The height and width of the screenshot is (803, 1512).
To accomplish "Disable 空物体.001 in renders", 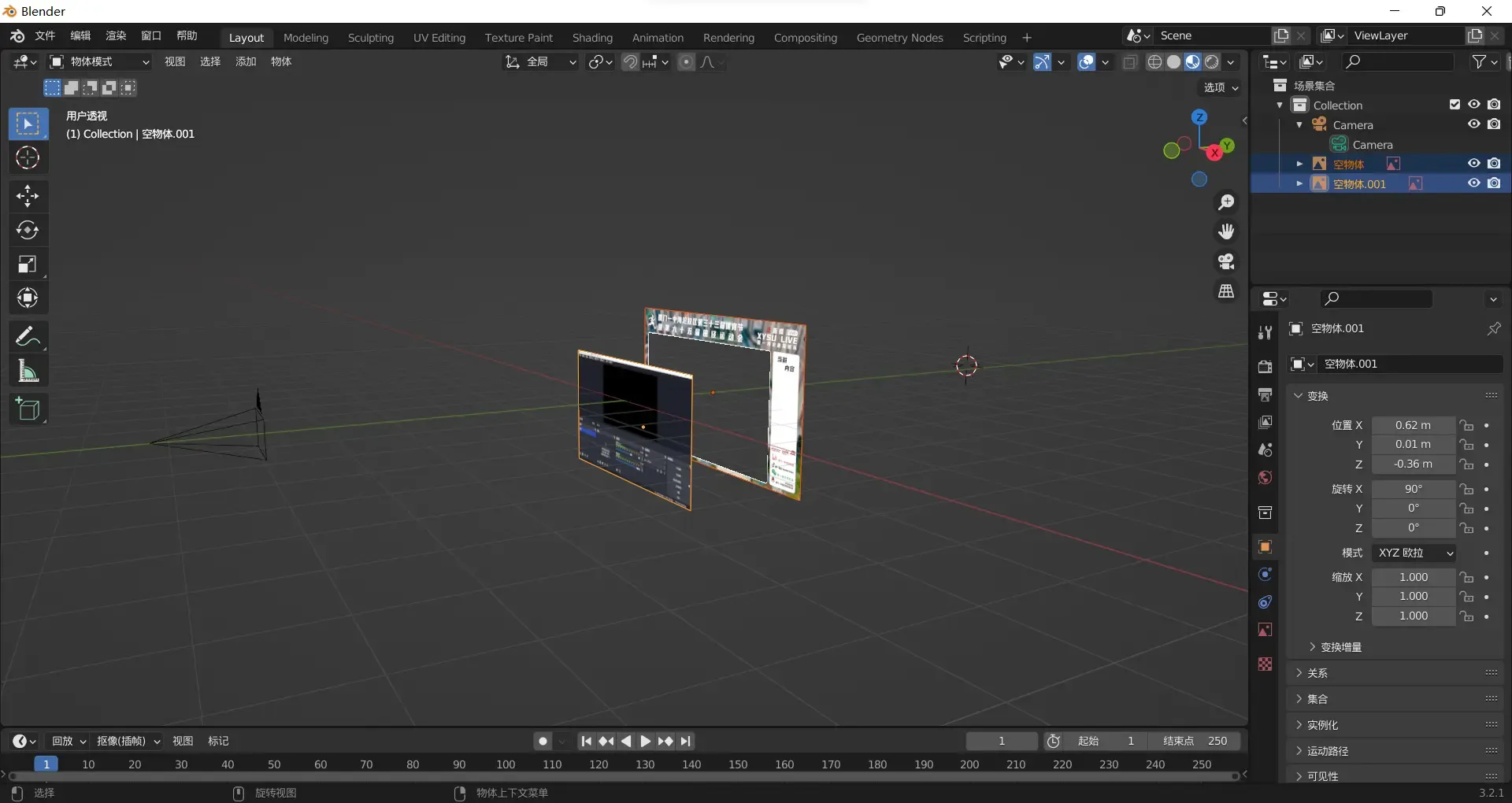I will [x=1495, y=183].
